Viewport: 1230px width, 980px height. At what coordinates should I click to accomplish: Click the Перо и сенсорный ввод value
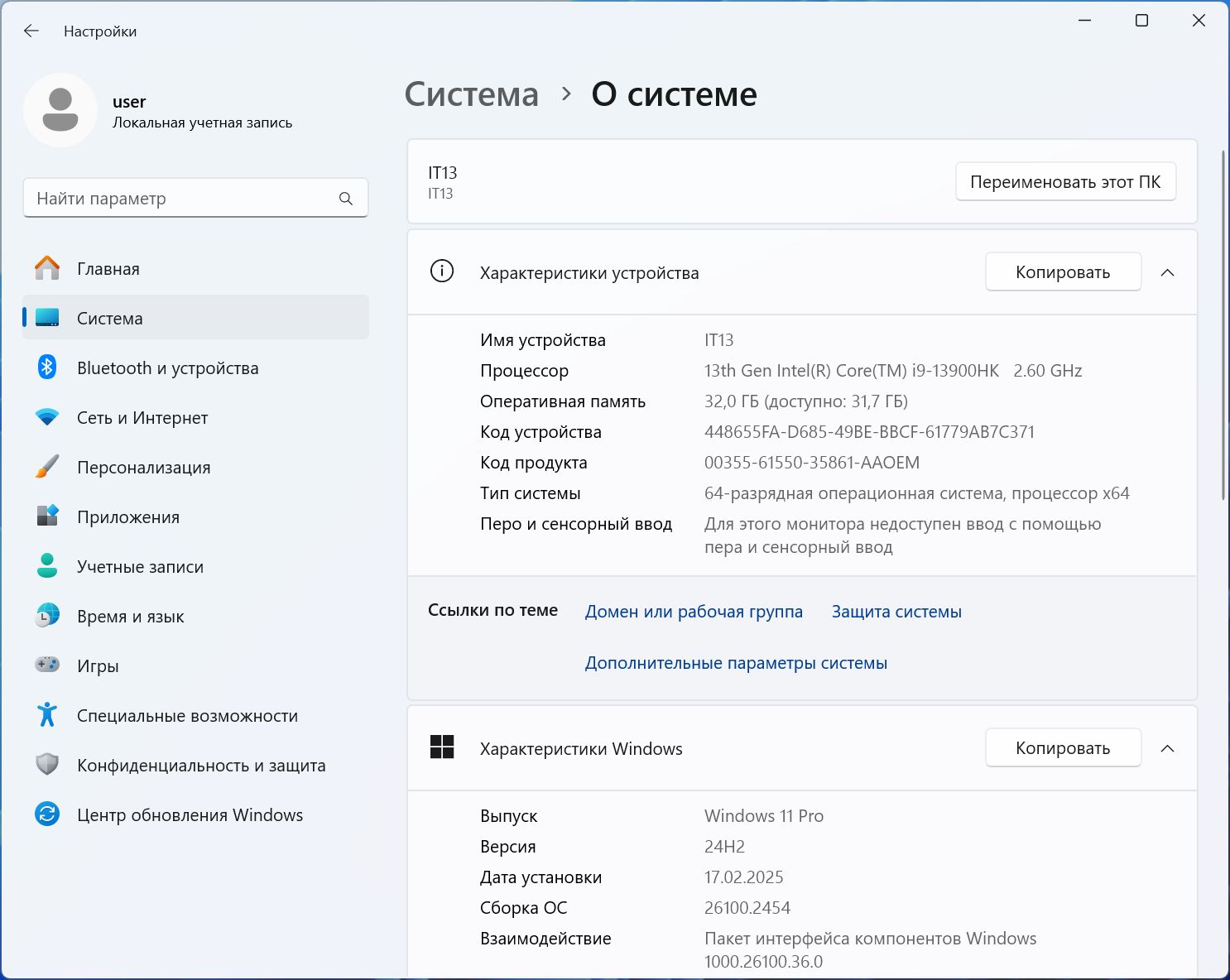point(902,536)
